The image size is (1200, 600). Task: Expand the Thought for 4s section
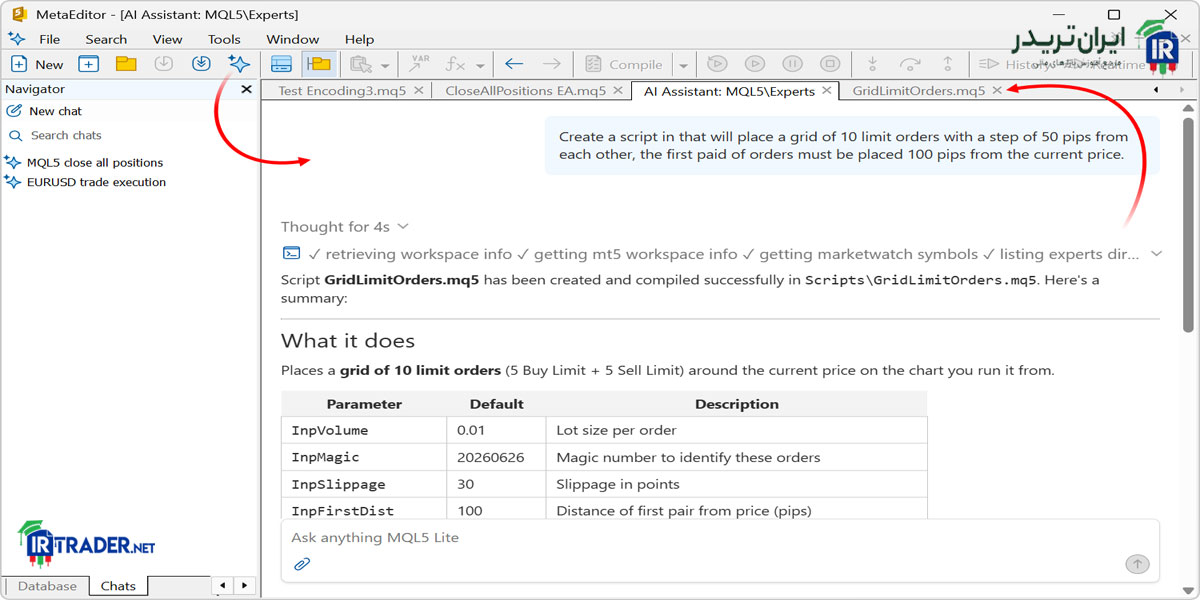[x=344, y=227]
